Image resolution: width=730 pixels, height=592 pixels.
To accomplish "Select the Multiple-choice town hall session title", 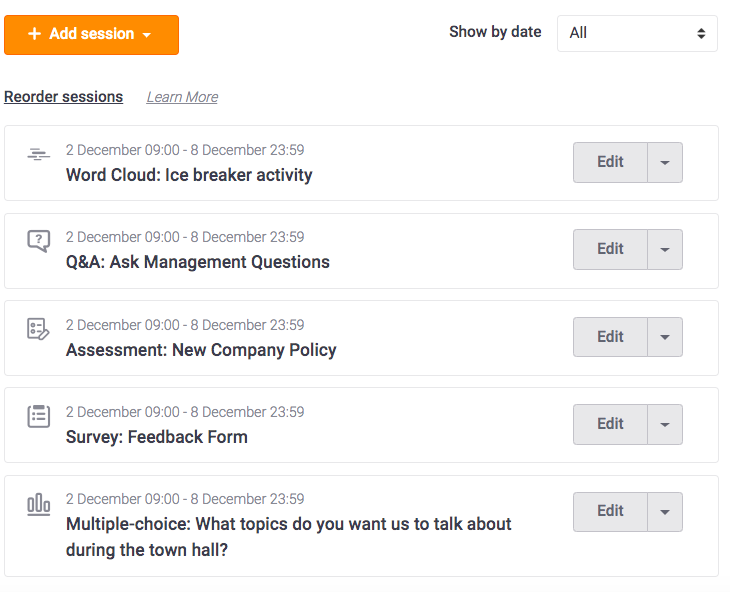I will point(288,537).
